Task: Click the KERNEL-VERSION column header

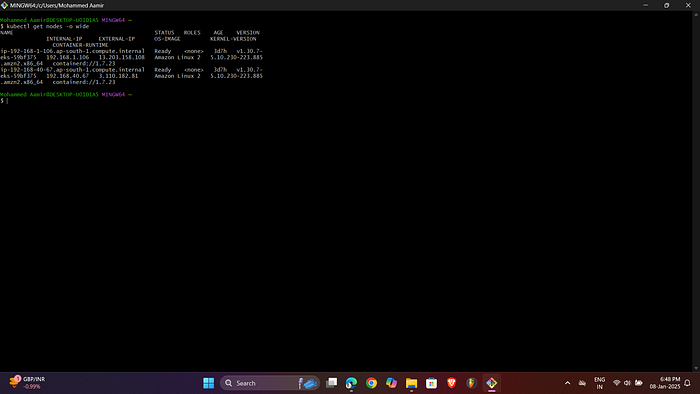Action: (233, 39)
